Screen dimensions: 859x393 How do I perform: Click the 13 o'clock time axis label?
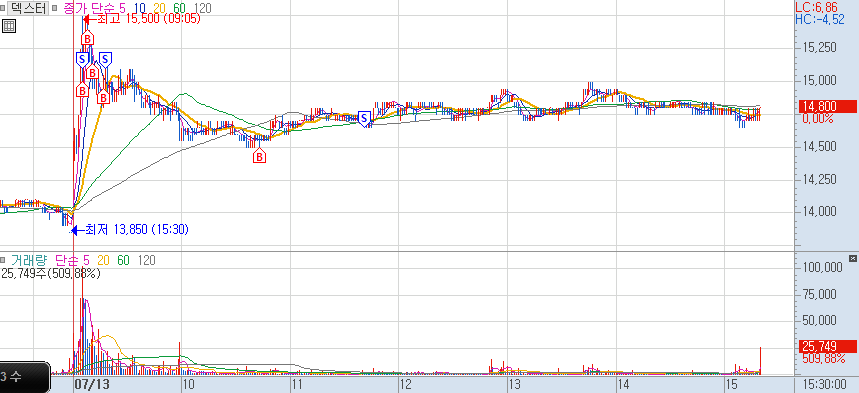(515, 383)
